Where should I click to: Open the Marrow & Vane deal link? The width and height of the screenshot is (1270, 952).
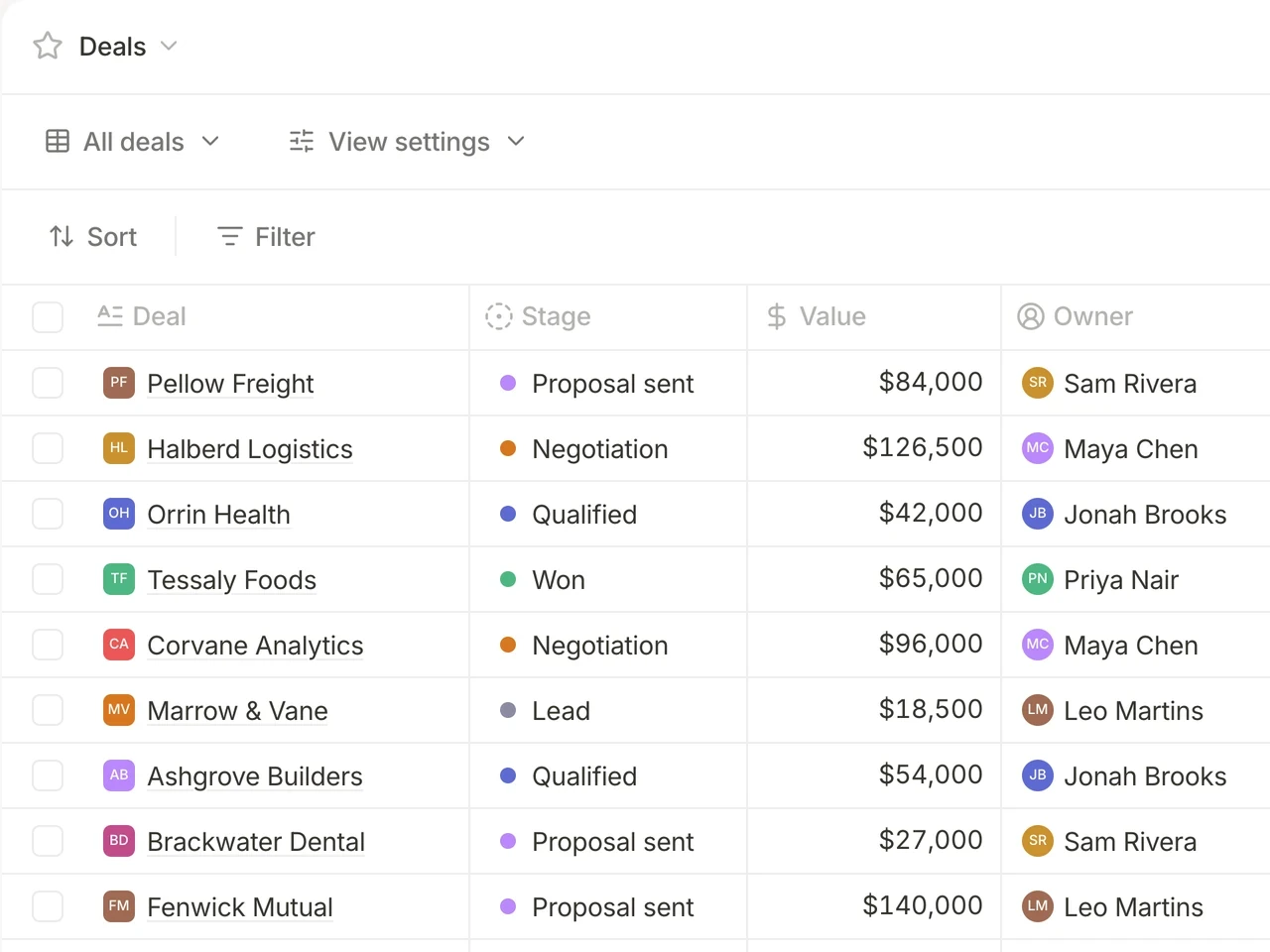pos(237,710)
